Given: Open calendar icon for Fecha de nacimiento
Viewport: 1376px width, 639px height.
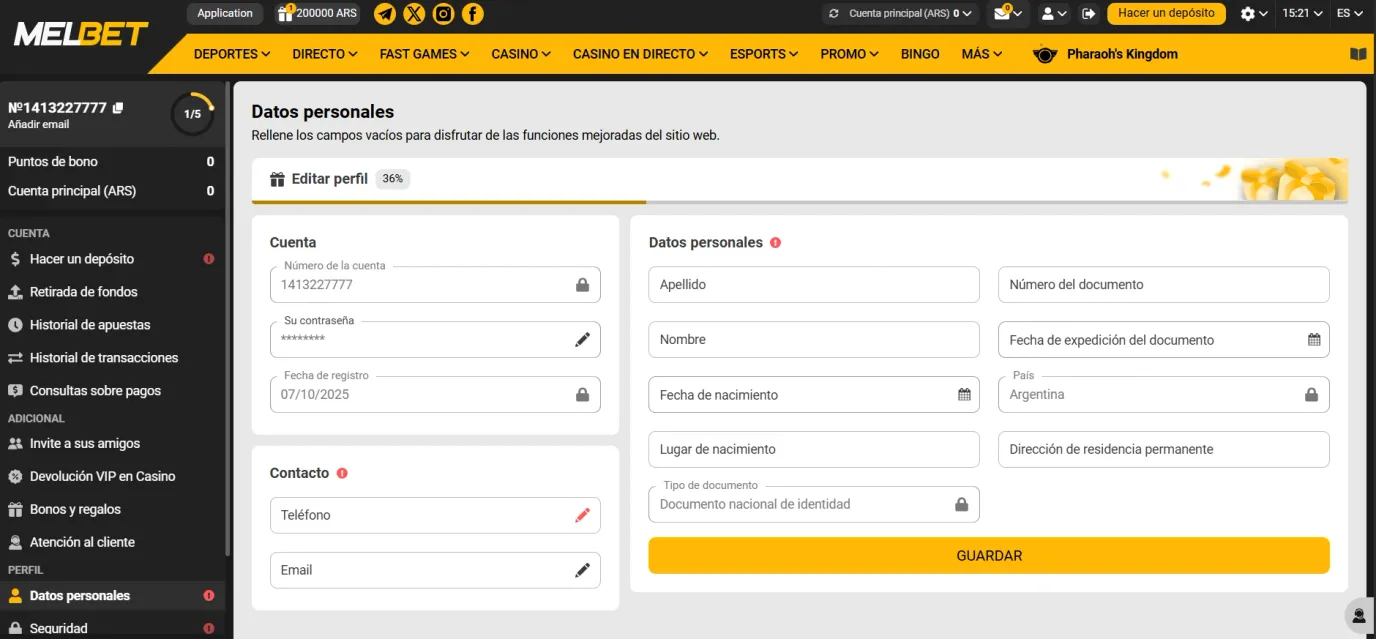Looking at the screenshot, I should click(x=964, y=395).
